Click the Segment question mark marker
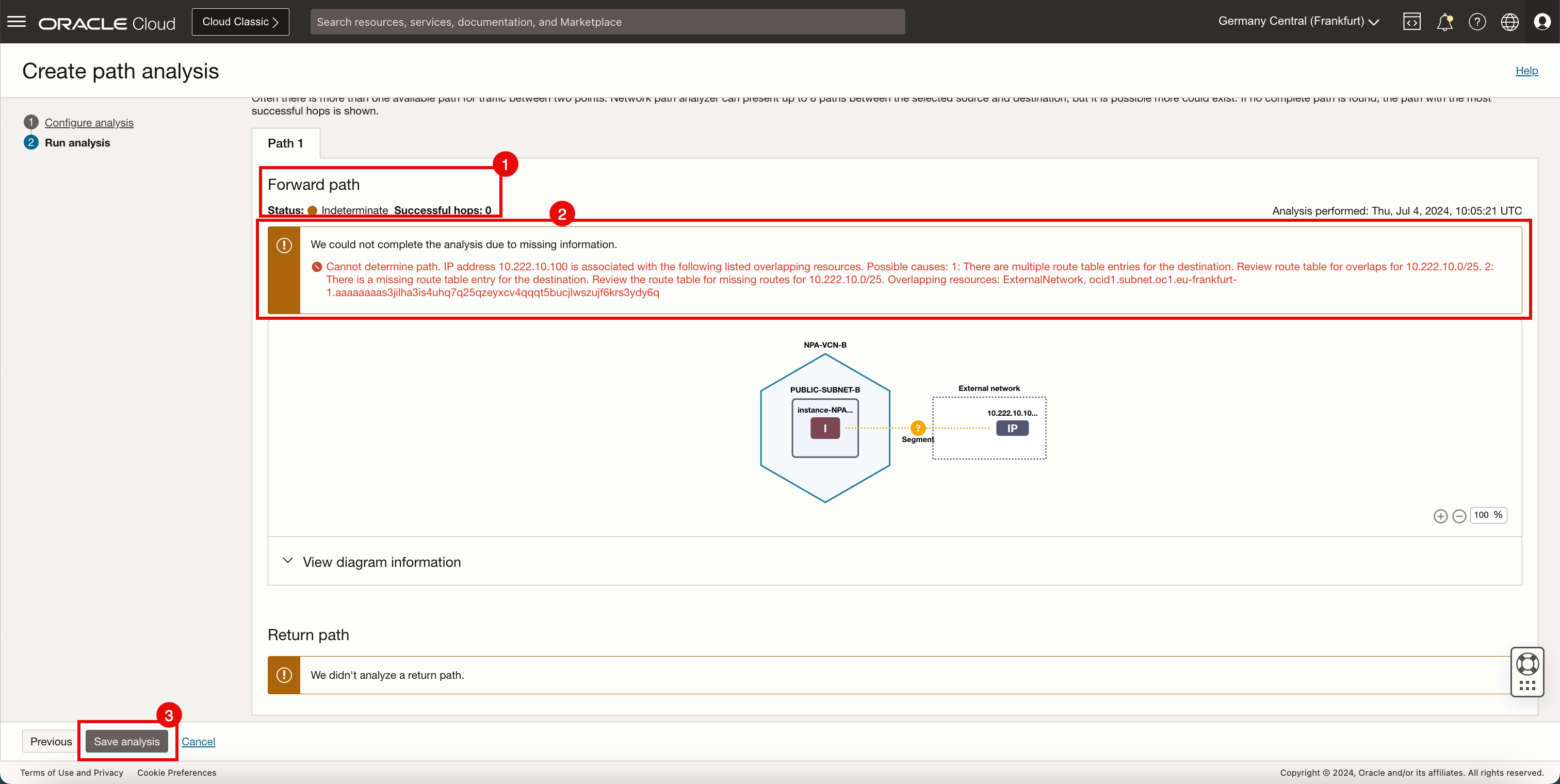The width and height of the screenshot is (1560, 784). pyautogui.click(x=917, y=428)
